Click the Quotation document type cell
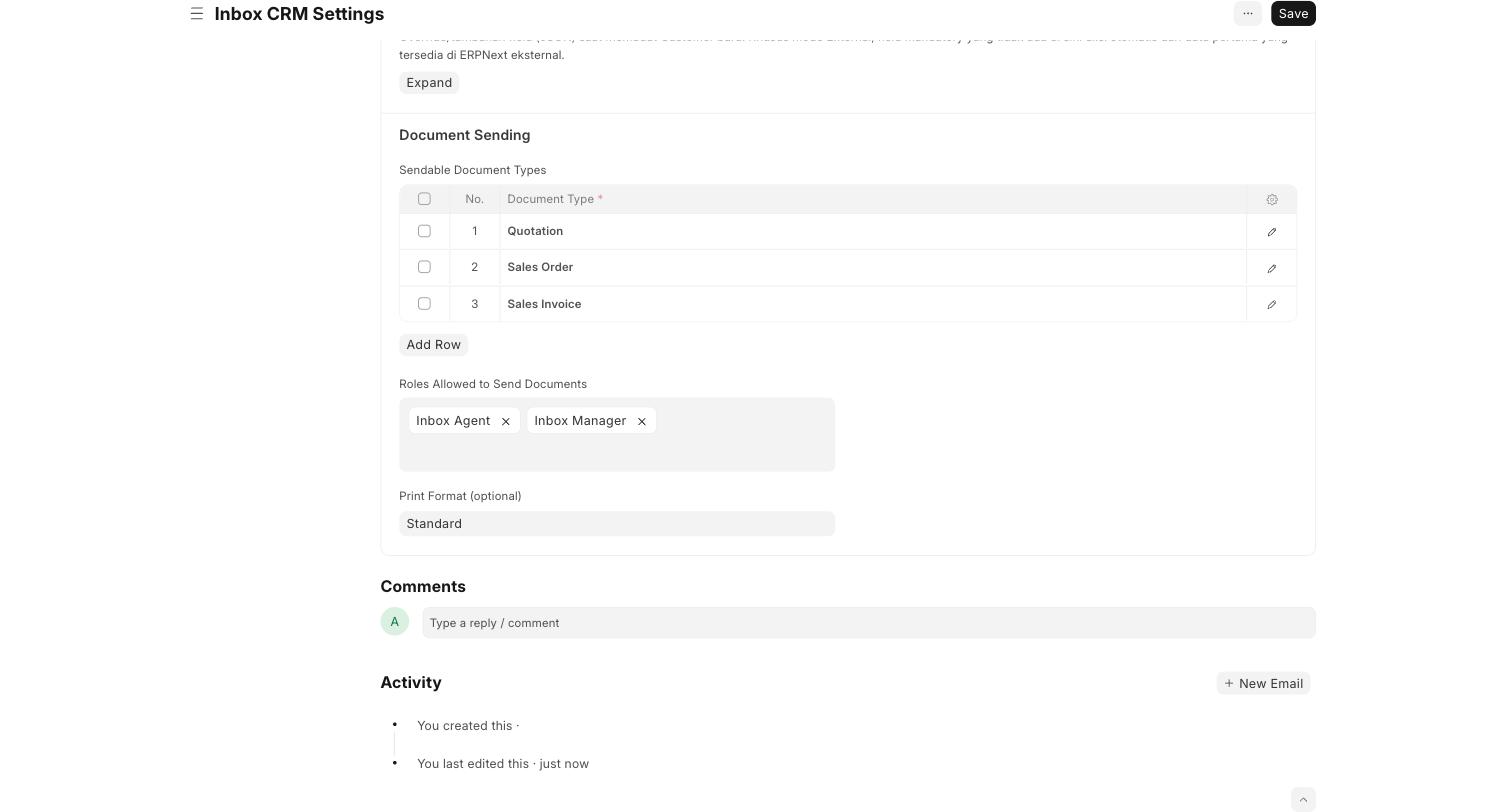The image size is (1504, 812). [873, 231]
